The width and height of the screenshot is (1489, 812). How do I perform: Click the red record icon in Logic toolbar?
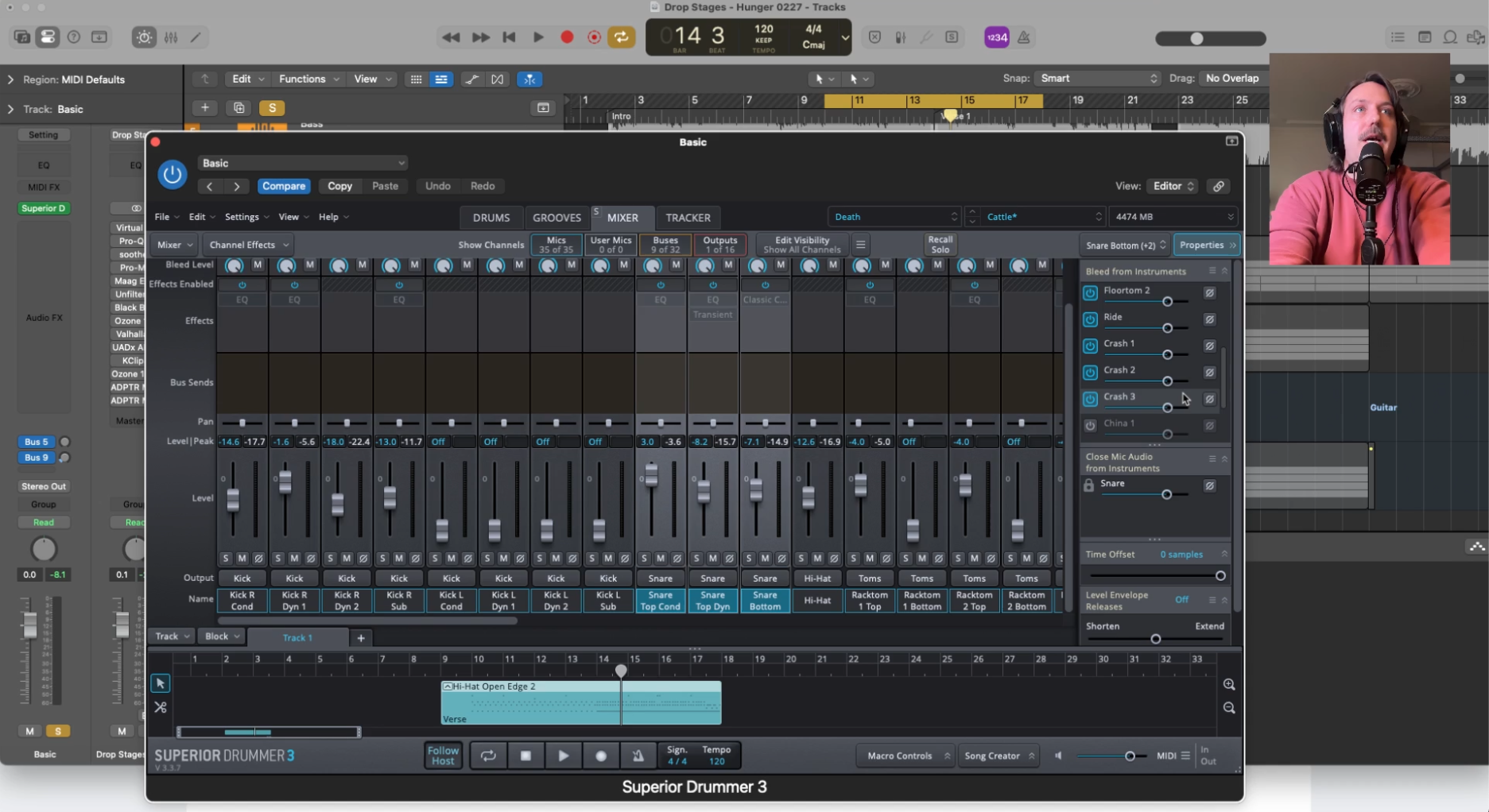tap(567, 37)
